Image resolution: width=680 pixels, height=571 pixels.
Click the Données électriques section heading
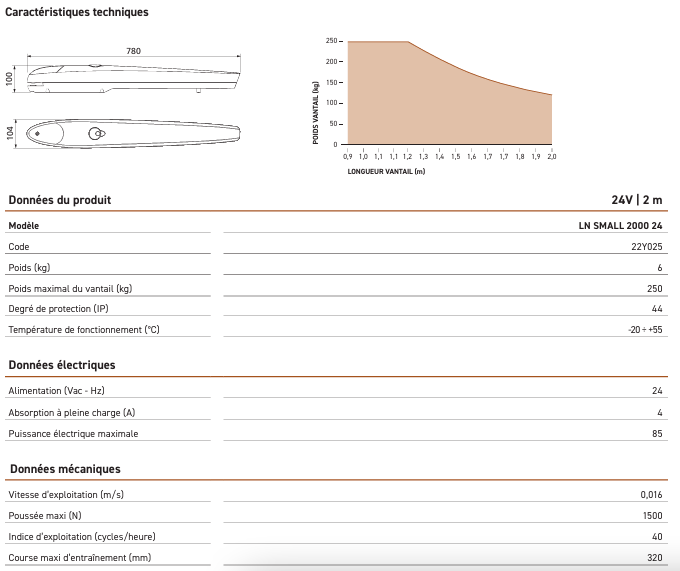click(x=62, y=365)
